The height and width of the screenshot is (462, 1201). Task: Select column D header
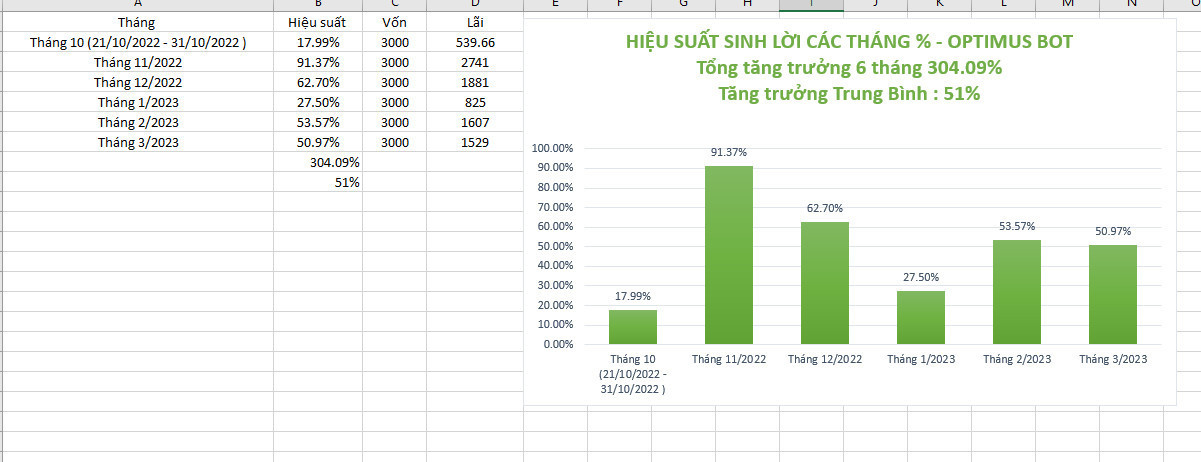474,5
